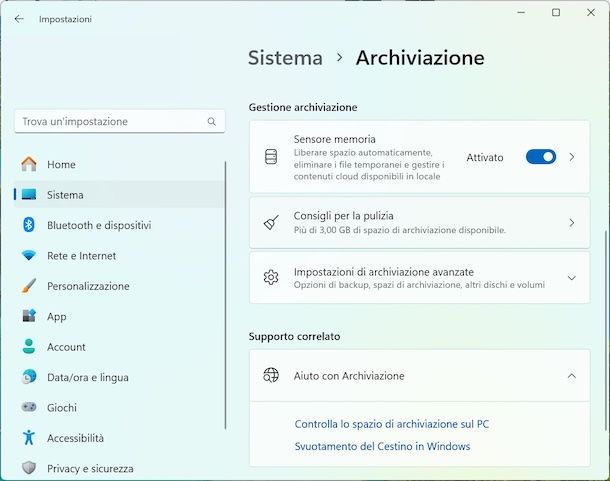Click the Accessibilità figure icon
This screenshot has width=610, height=481.
tap(29, 438)
